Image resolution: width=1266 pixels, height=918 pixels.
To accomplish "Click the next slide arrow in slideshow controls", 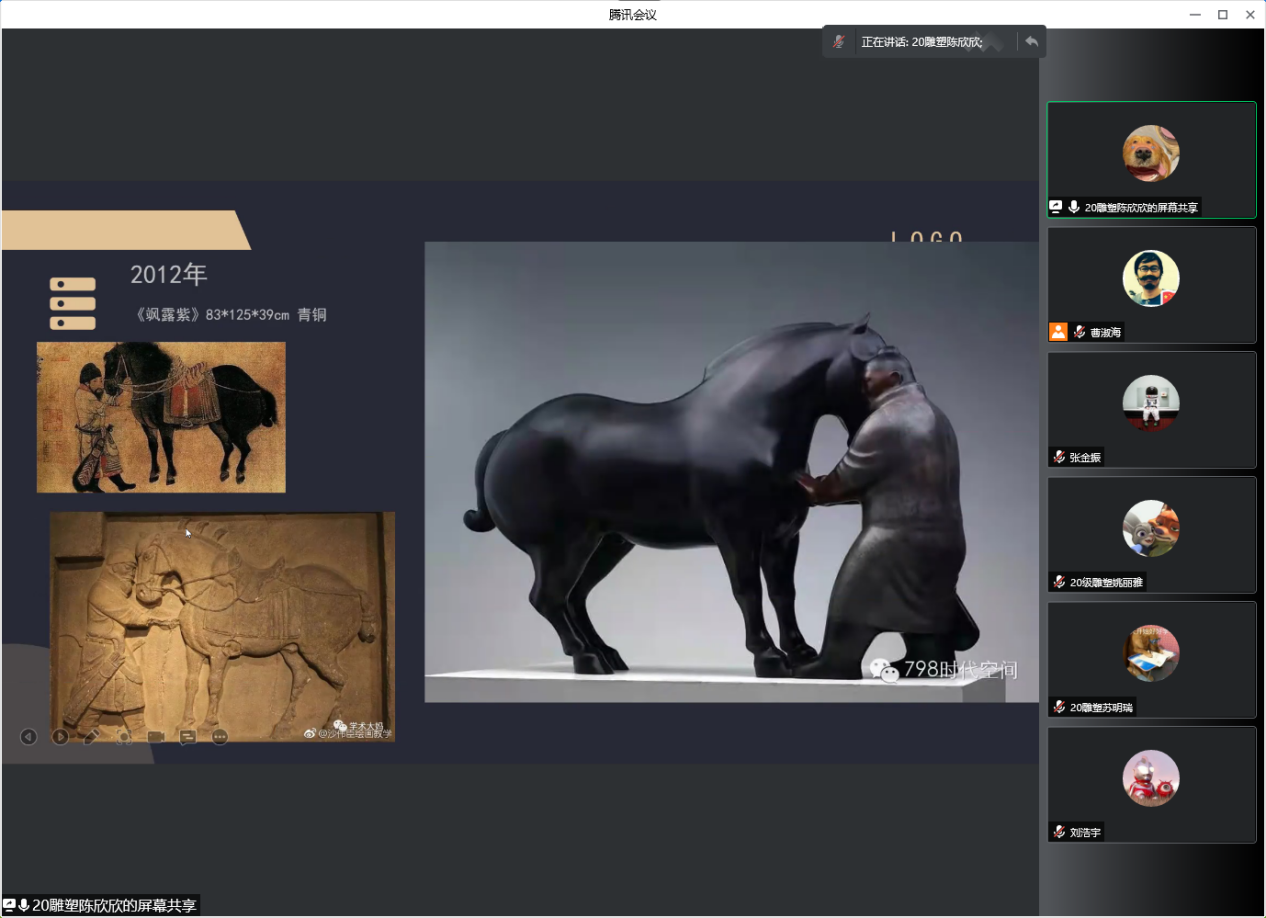I will pos(60,737).
